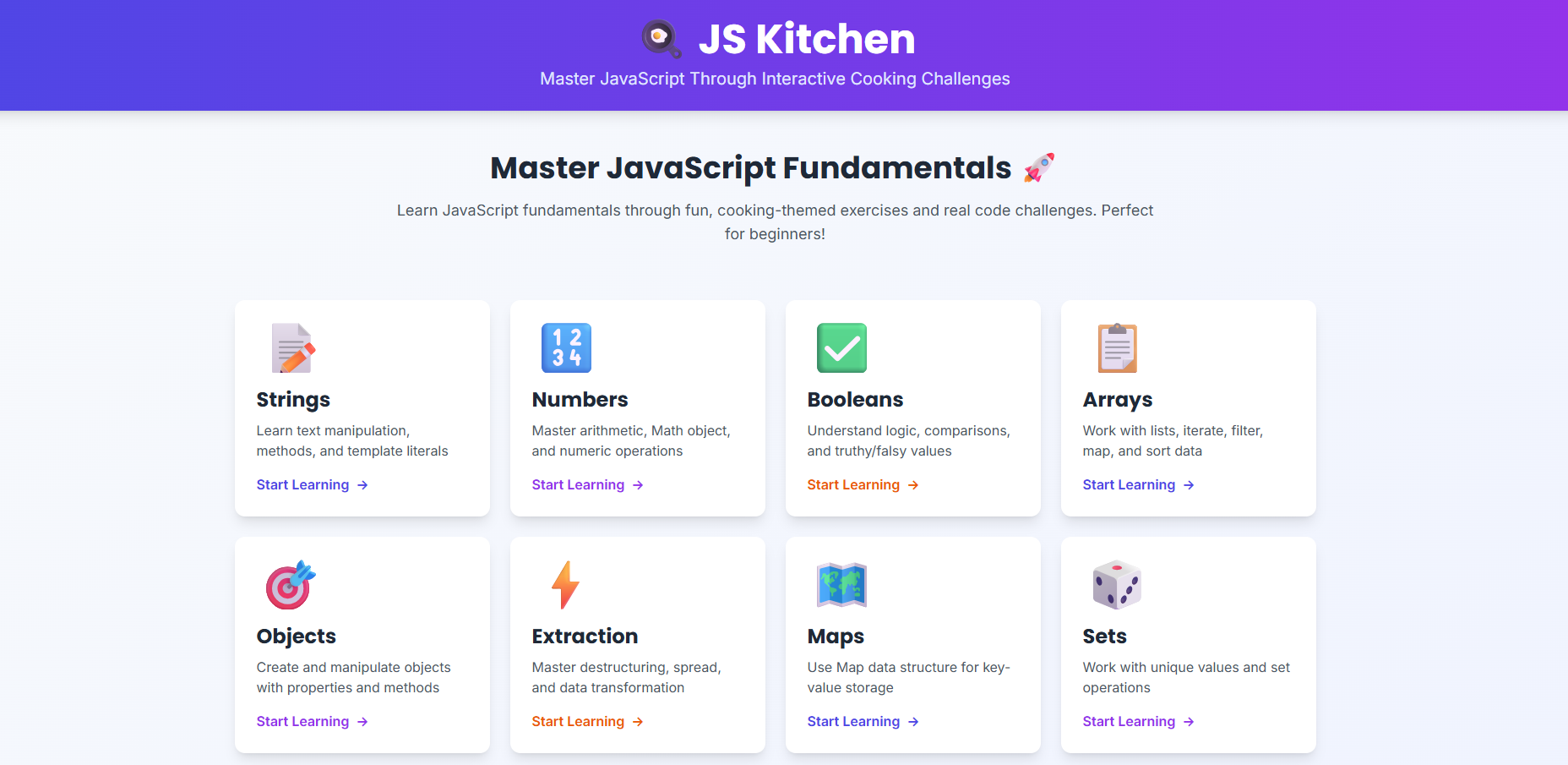Open Start Learning link in Strings card
Viewport: 1568px width, 765px height.
point(313,485)
